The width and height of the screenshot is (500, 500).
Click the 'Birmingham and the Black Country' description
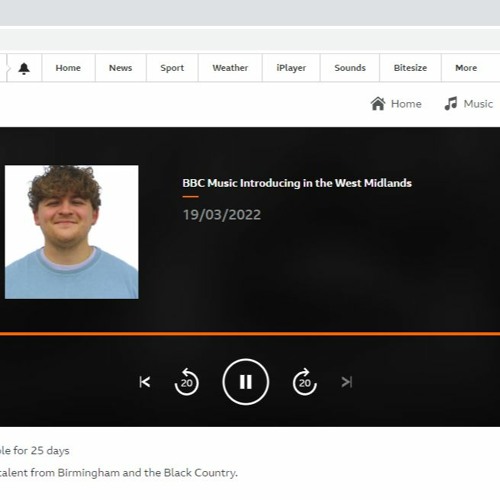(x=147, y=473)
